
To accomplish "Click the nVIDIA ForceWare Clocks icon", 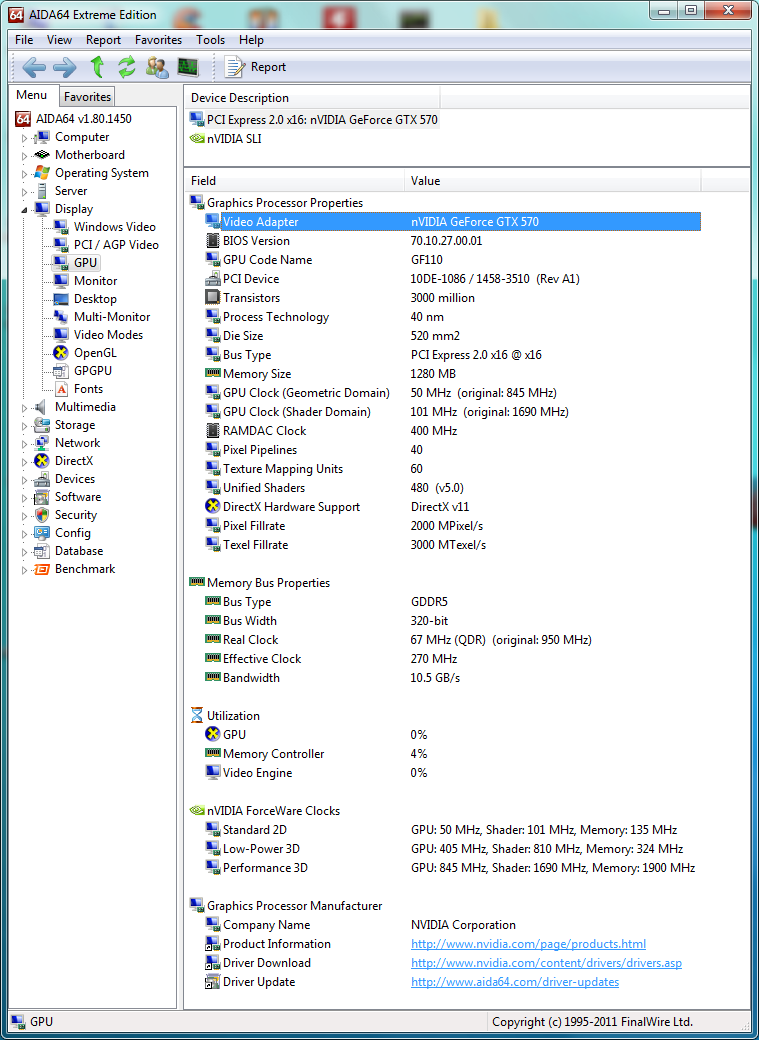I will click(197, 811).
